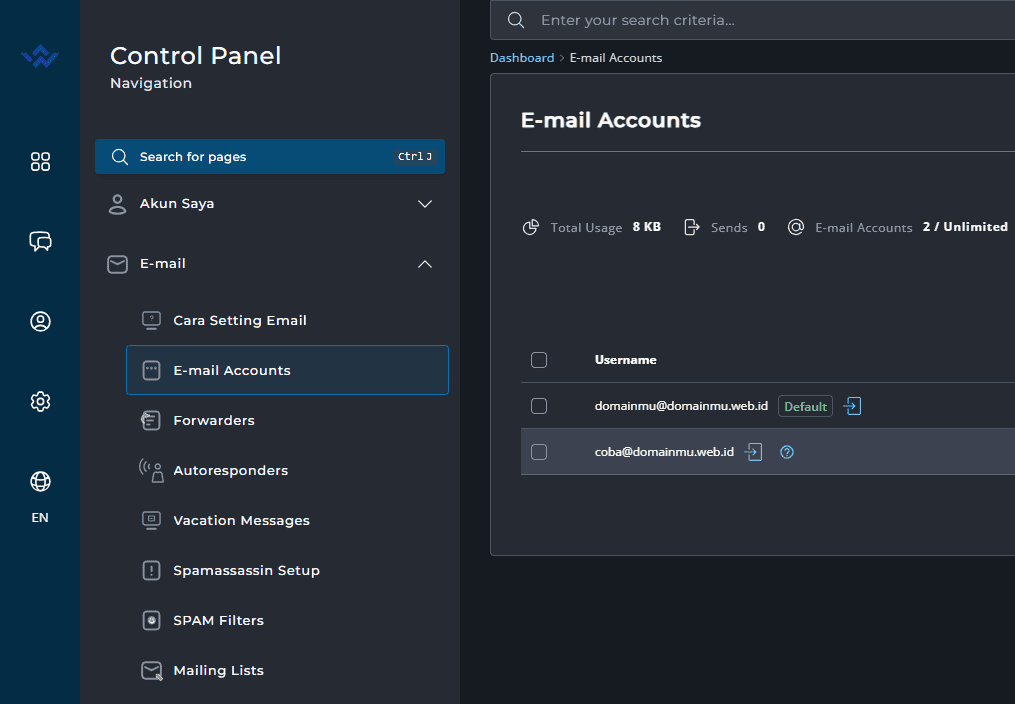This screenshot has height=704, width=1015.
Task: Click the E-mail section label
Action: (162, 263)
